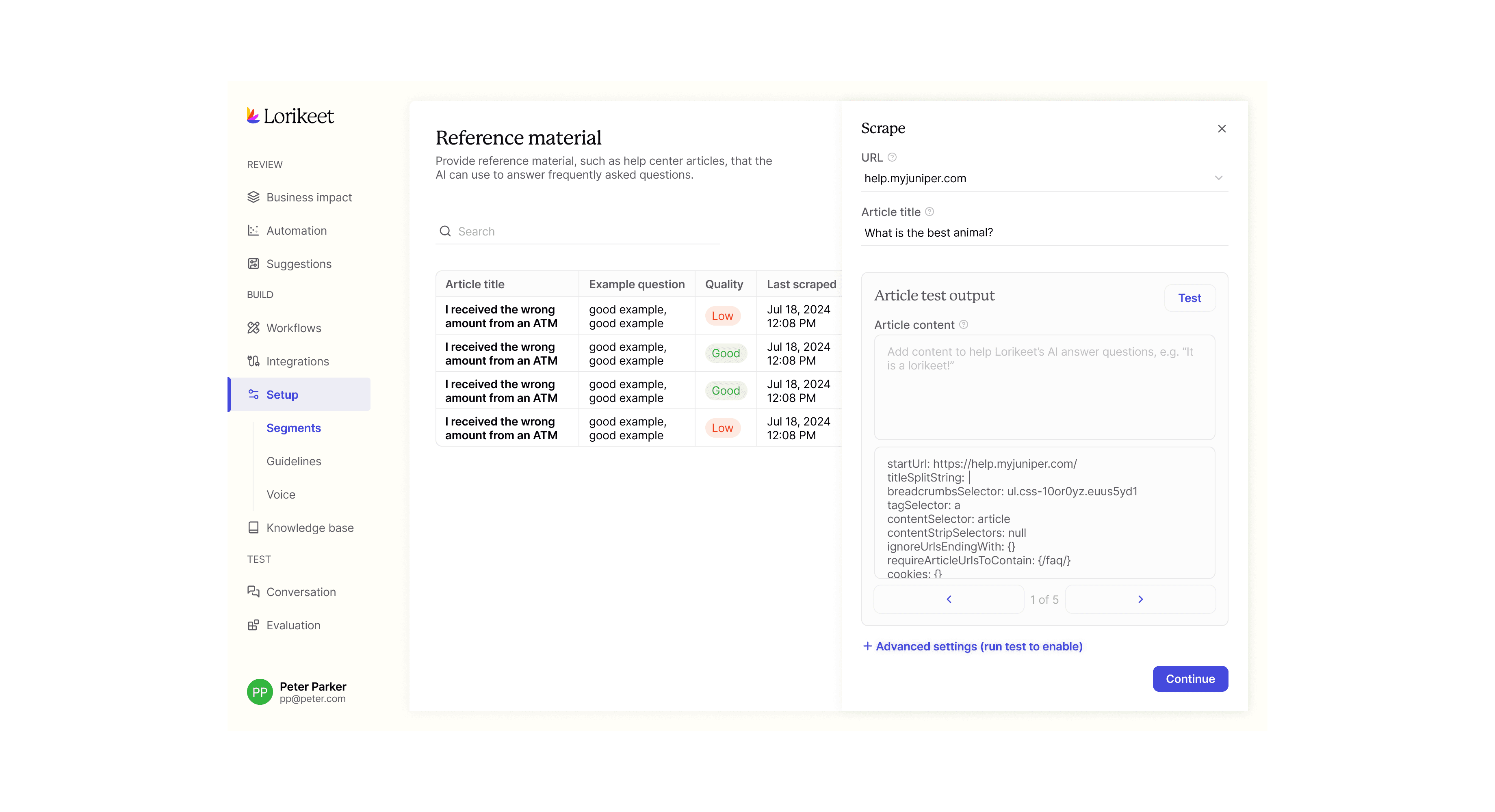Open first article row title
Image resolution: width=1495 pixels, height=812 pixels.
[x=501, y=316]
